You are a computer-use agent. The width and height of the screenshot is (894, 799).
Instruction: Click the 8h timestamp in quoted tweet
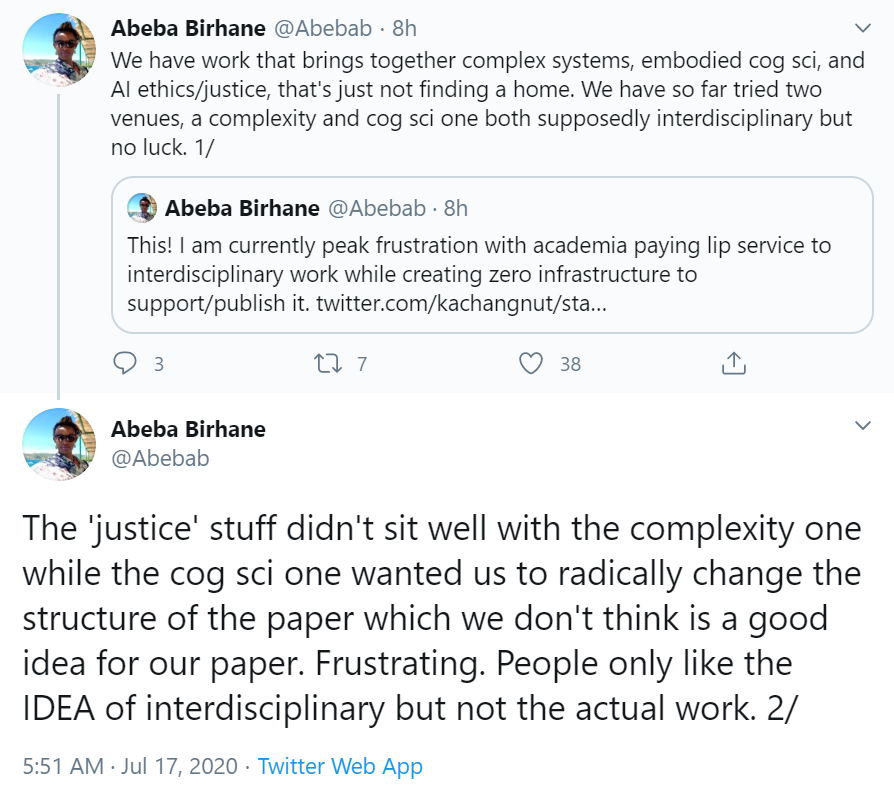456,208
